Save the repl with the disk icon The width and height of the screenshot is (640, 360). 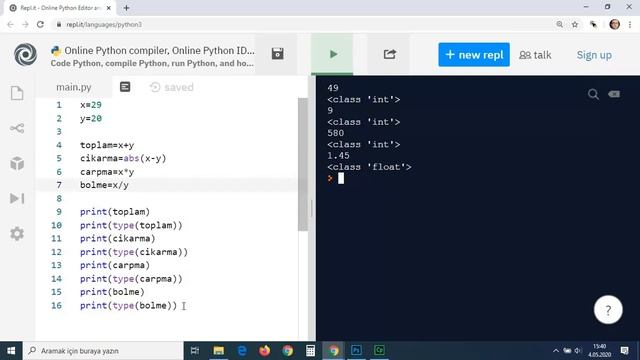pos(278,54)
